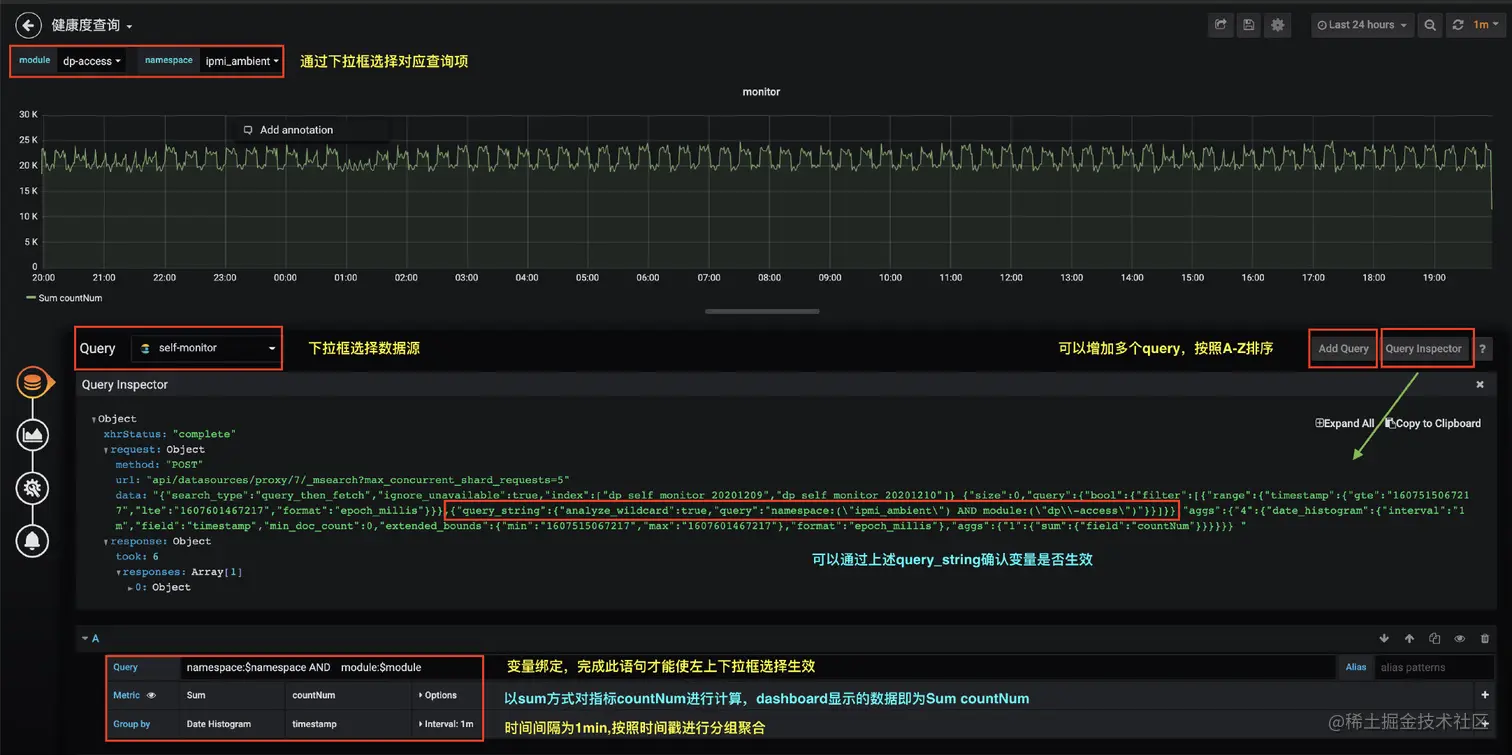Open the Queries tab database icon

(x=33, y=383)
